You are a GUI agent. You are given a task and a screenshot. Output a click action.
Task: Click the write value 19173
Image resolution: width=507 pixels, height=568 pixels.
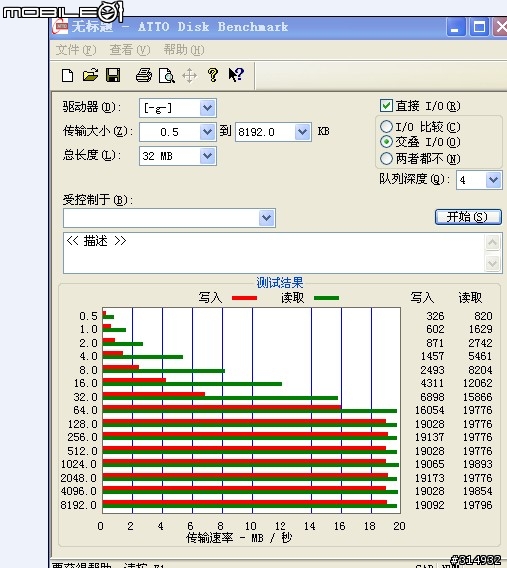(429, 478)
